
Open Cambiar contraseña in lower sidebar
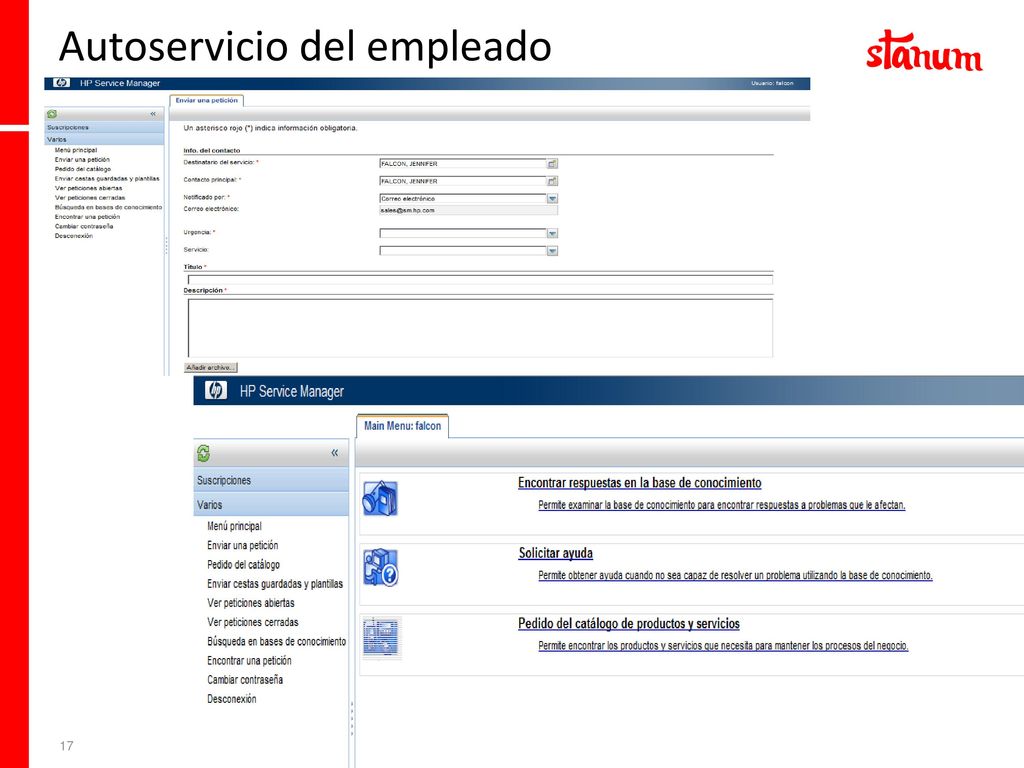[245, 680]
